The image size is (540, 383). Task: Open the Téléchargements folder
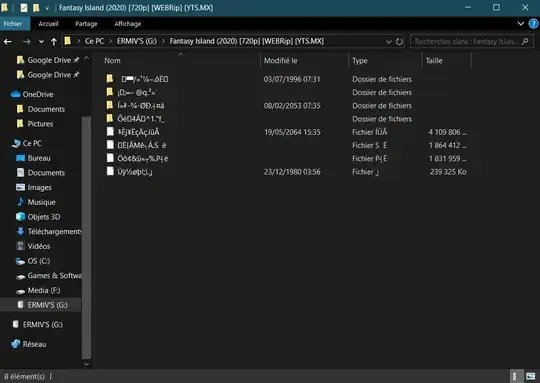[54, 231]
